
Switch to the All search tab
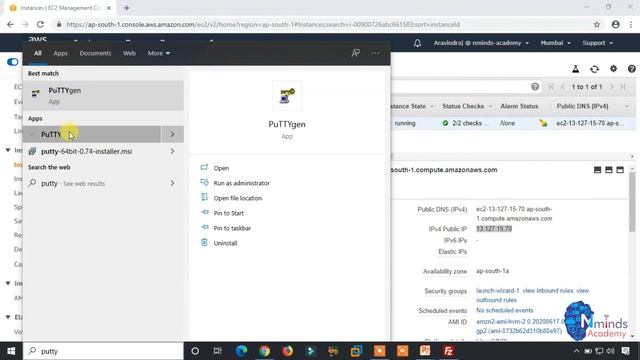[x=38, y=53]
